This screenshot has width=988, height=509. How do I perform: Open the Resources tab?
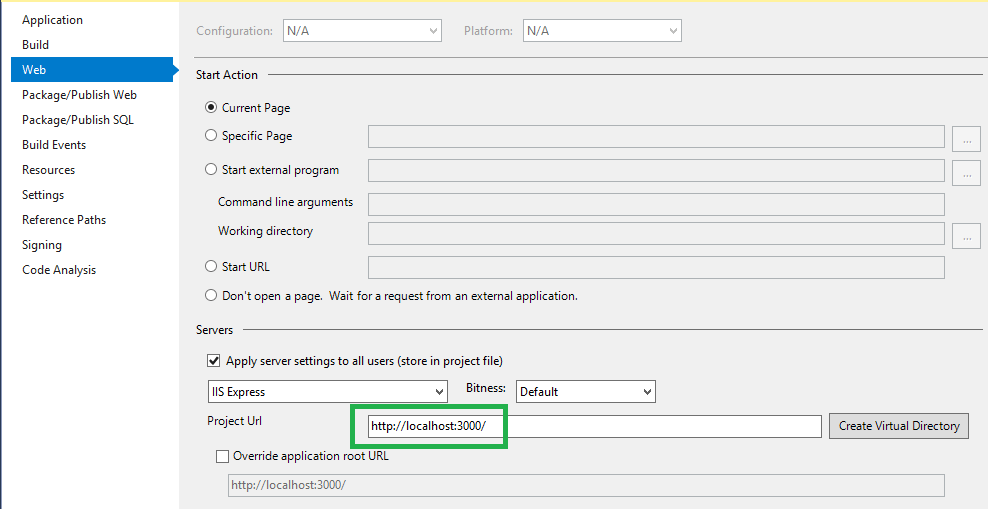point(49,170)
